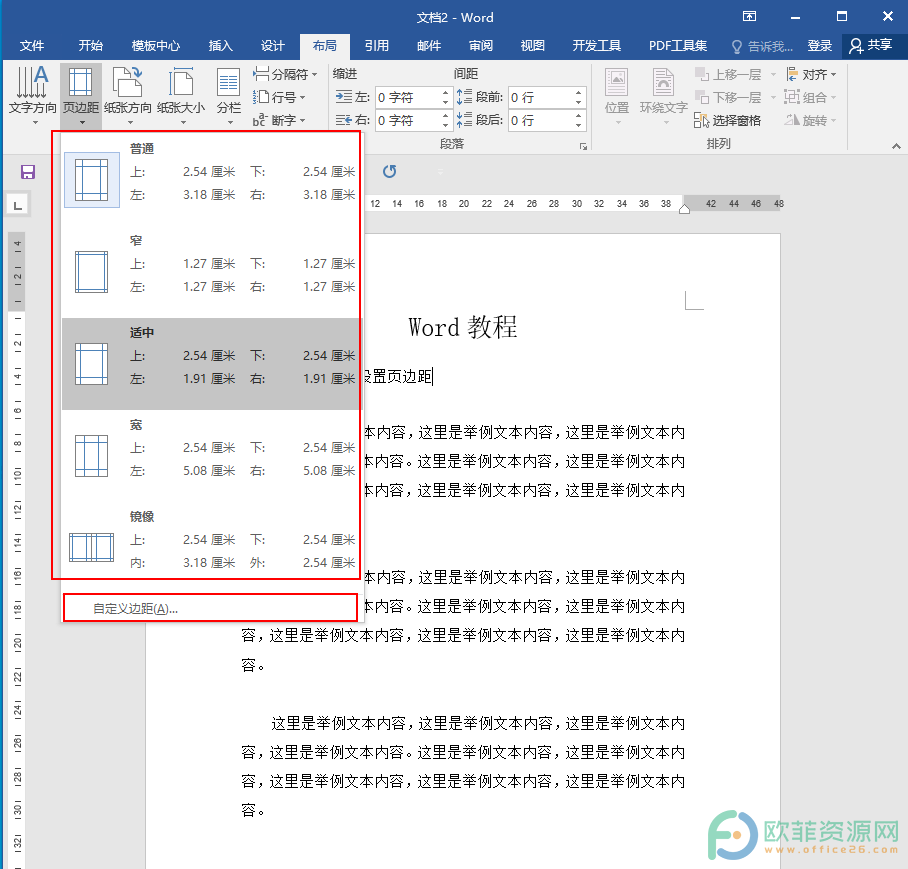908x869 pixels.
Task: Click the Position (位置) icon
Action: (x=617, y=95)
